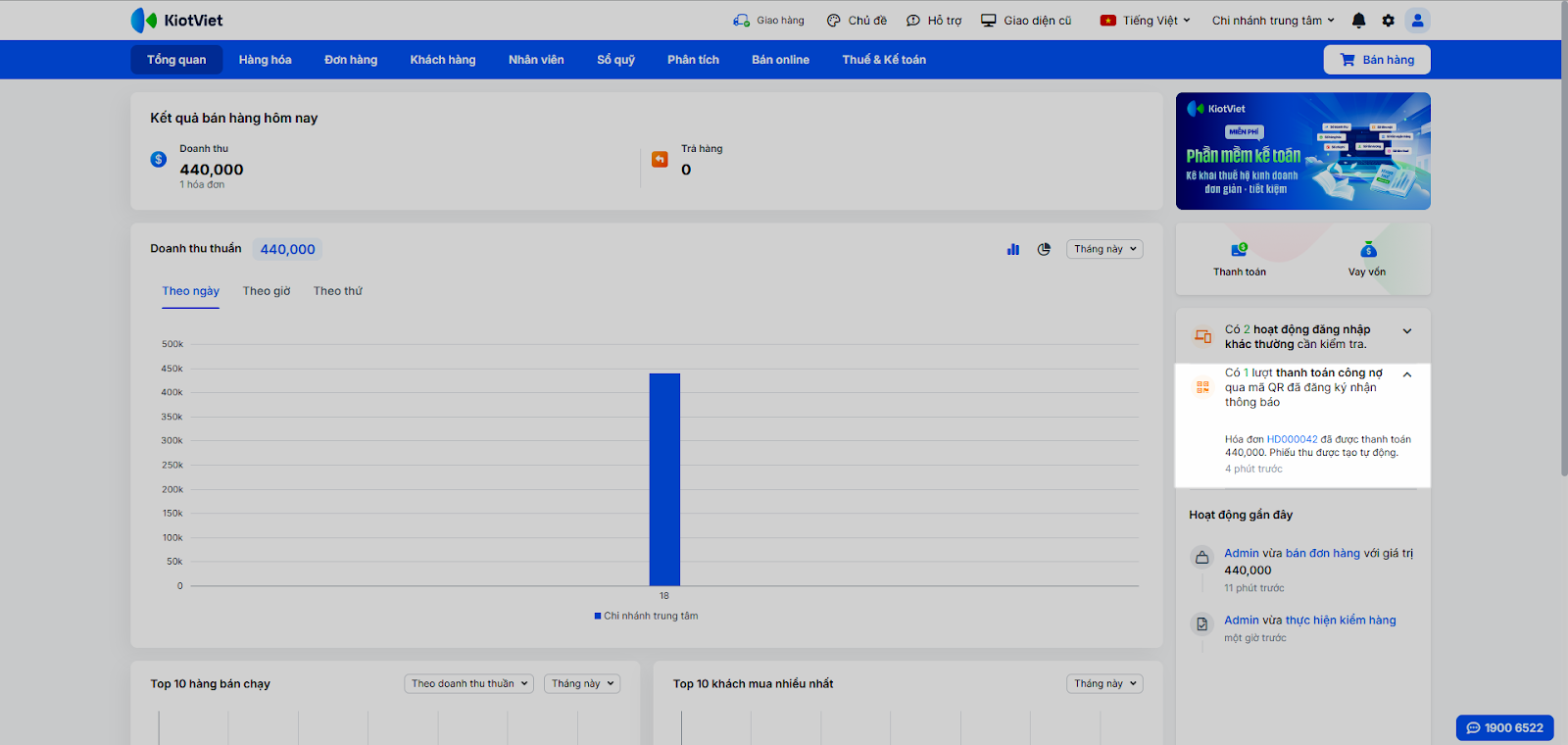Click the sale activity bag icon
1568x745 pixels.
click(1202, 558)
